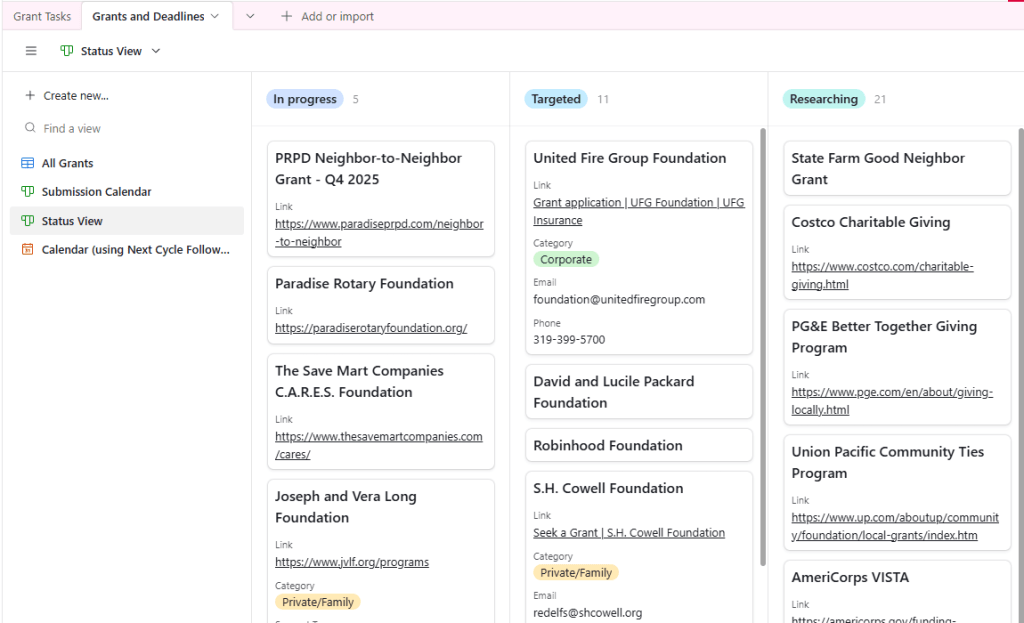Switch to the Grant Tasks tab
The image size is (1024, 623).
pyautogui.click(x=42, y=16)
